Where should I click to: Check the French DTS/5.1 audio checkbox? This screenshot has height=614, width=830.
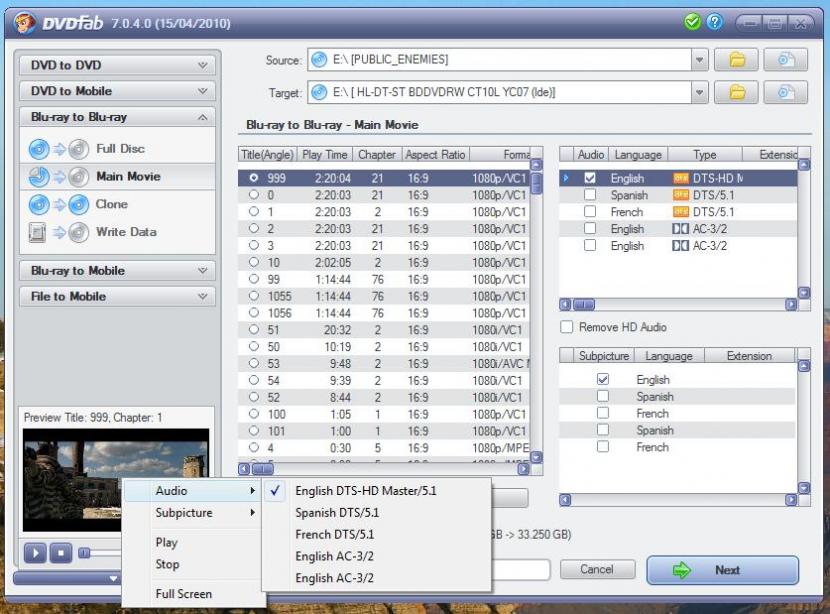(590, 212)
